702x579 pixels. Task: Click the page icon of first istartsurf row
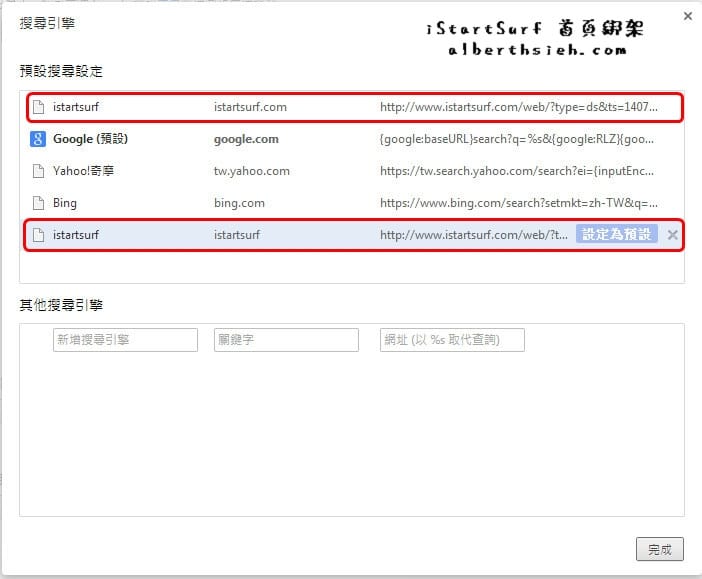39,107
